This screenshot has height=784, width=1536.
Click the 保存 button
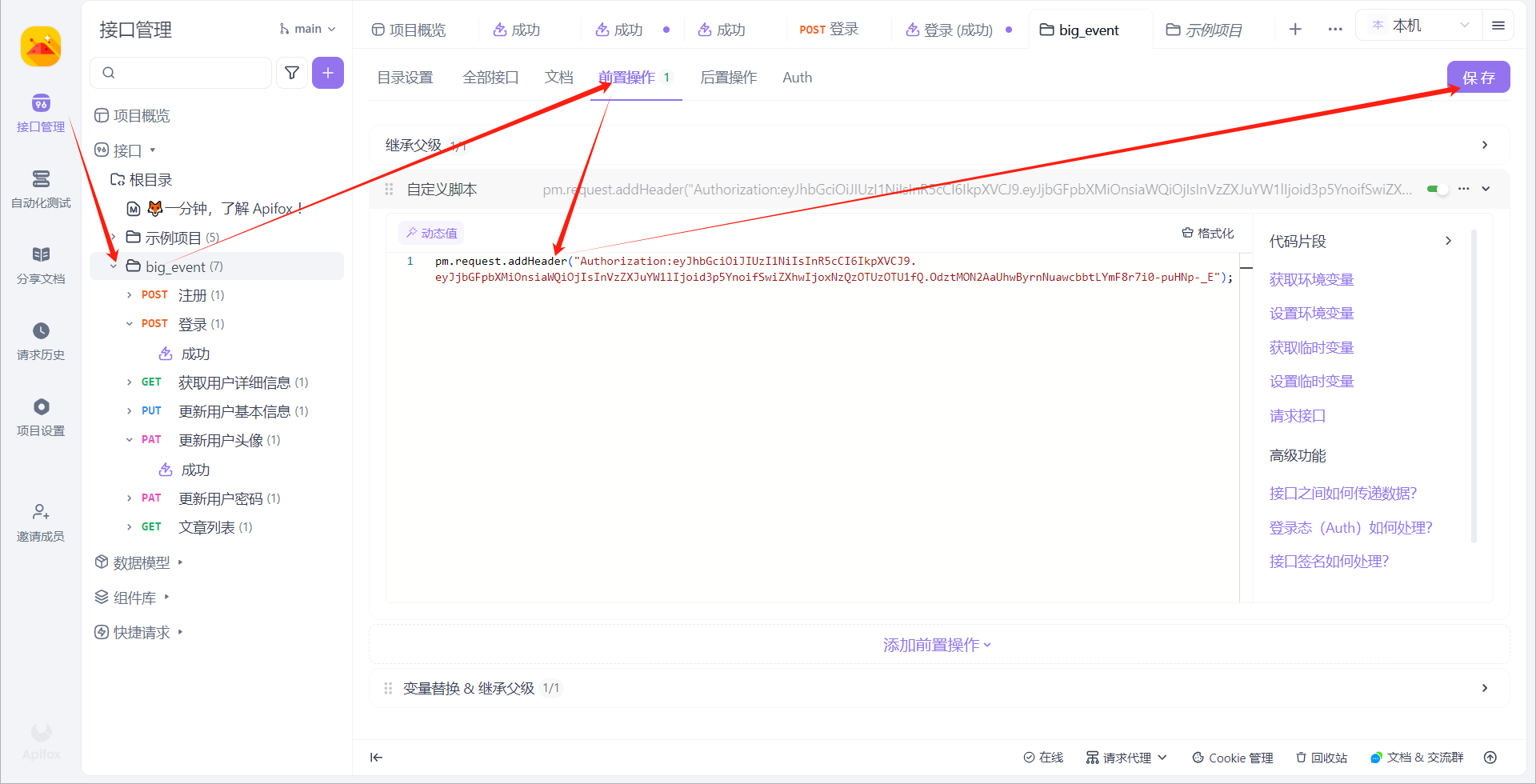1478,77
